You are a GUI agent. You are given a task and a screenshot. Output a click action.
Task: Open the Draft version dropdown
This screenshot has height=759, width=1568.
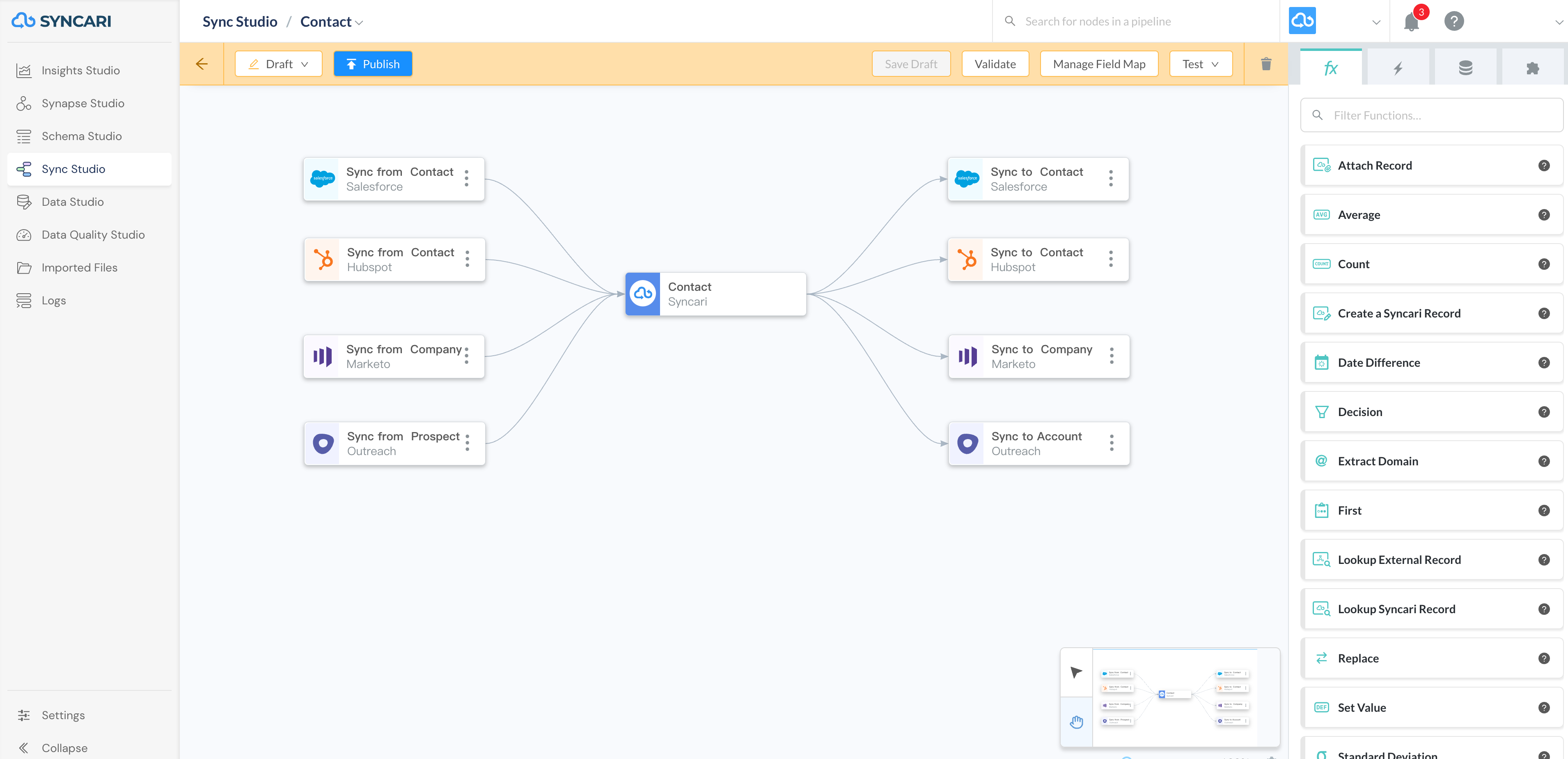coord(279,64)
